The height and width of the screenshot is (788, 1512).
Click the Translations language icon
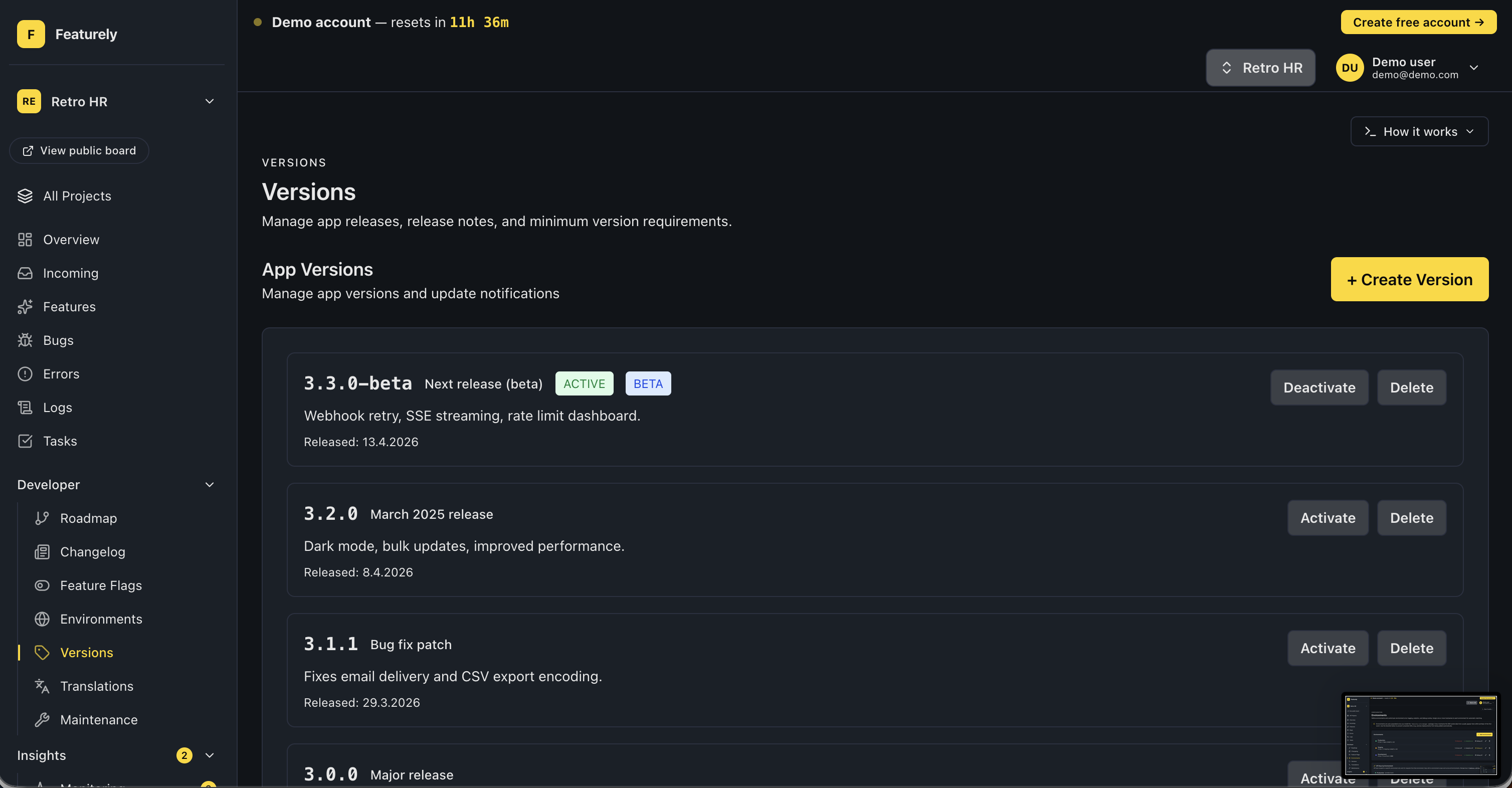(42, 686)
